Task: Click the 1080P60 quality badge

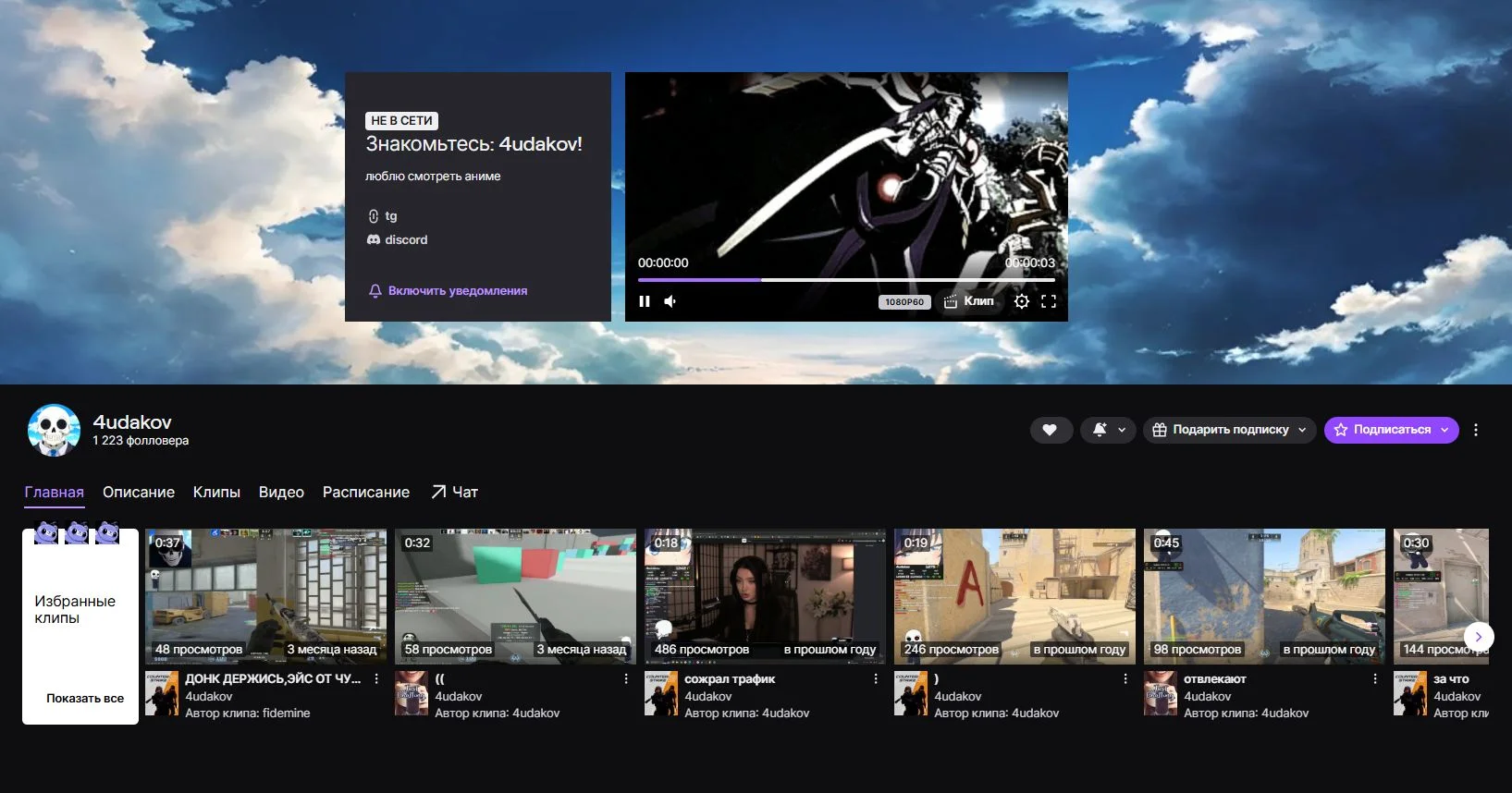Action: (x=904, y=302)
